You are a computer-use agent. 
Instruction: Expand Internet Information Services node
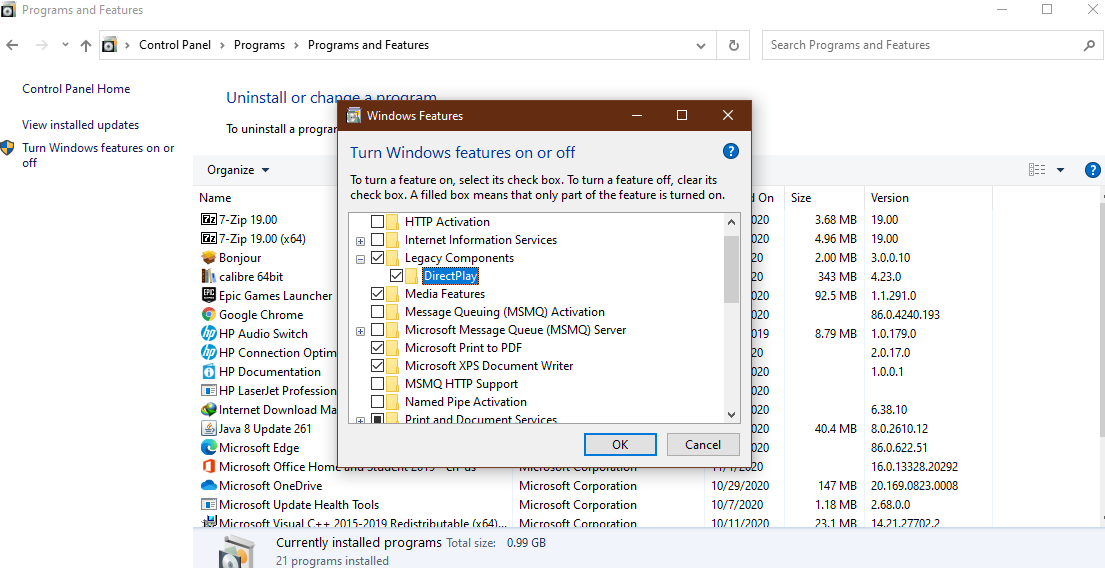pyautogui.click(x=360, y=241)
